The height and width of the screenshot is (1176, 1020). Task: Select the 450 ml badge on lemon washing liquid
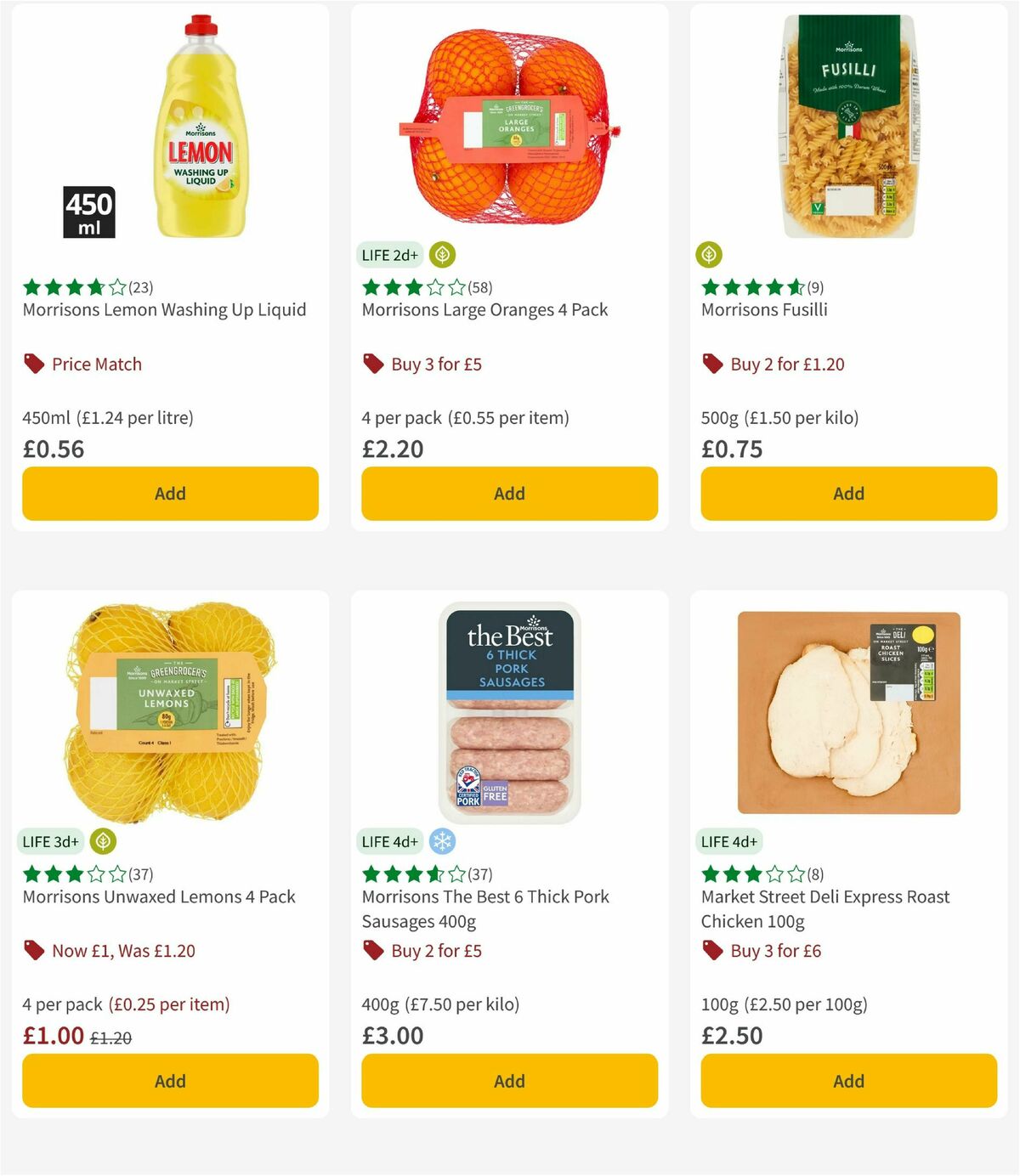tap(89, 211)
